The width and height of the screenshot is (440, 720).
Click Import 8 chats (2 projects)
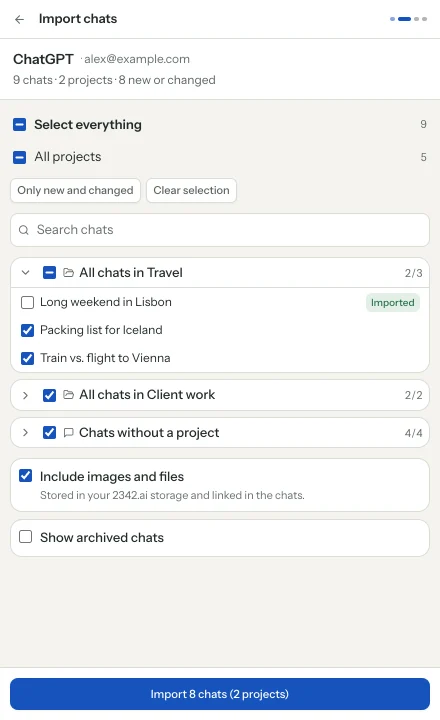(220, 694)
